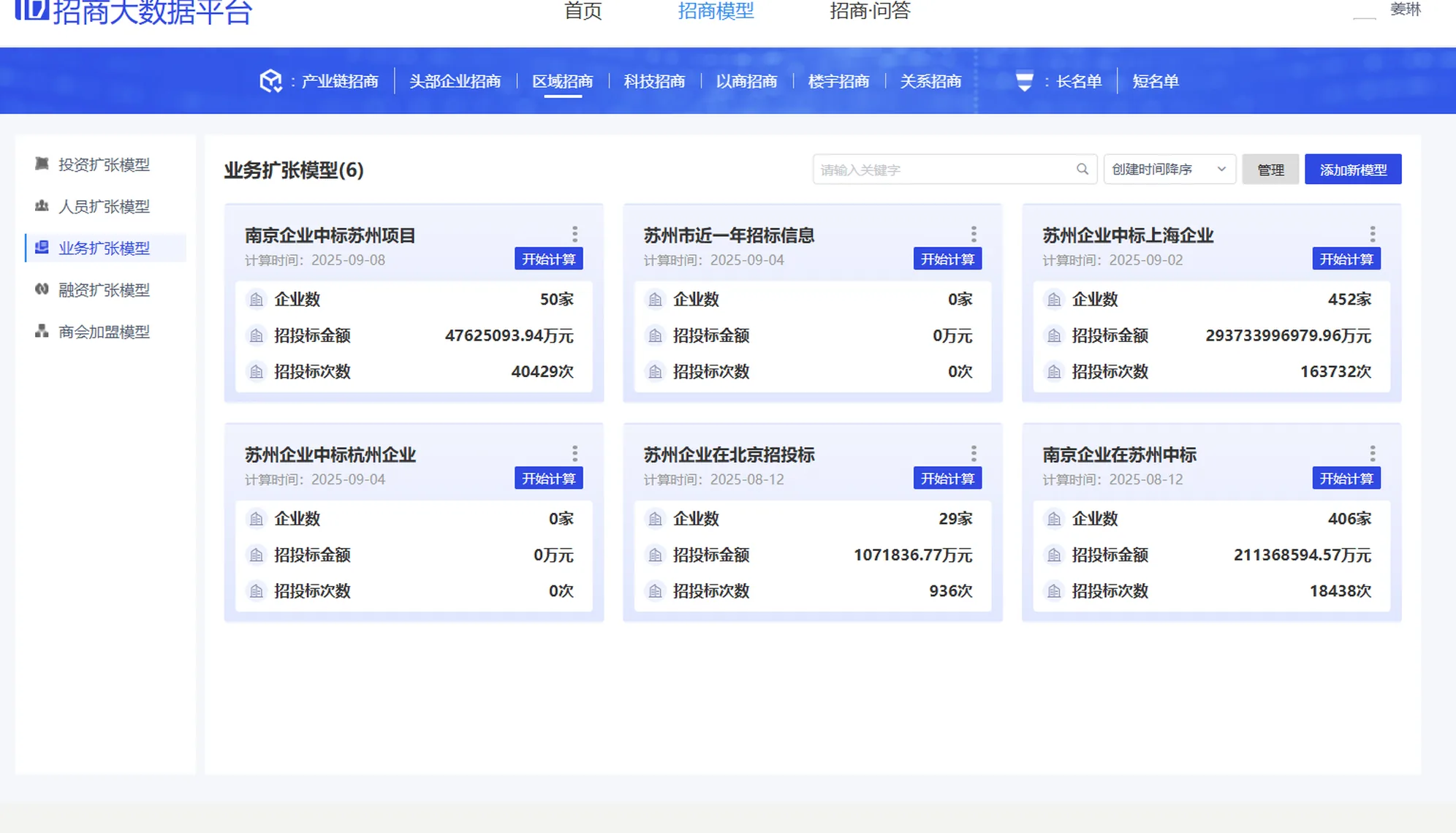Select 区域招商 in the blue navigation
The image size is (1456, 833).
tap(562, 81)
